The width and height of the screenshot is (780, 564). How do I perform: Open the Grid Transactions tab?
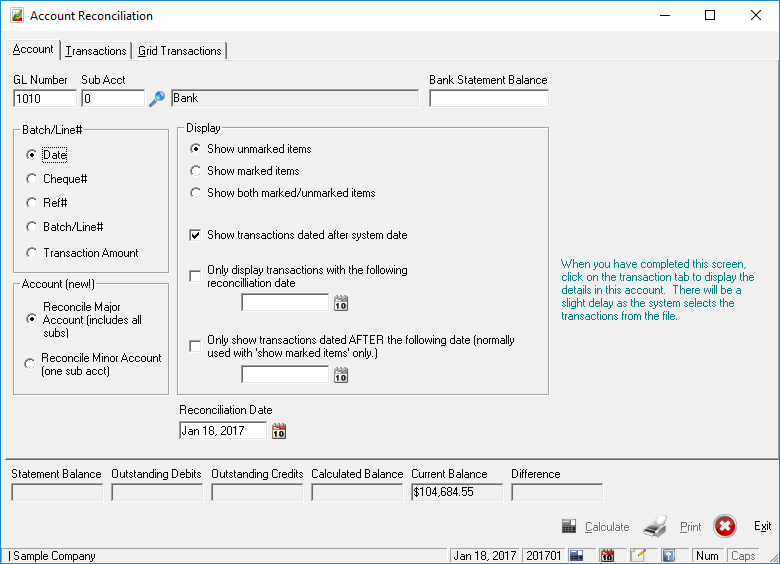coord(180,51)
